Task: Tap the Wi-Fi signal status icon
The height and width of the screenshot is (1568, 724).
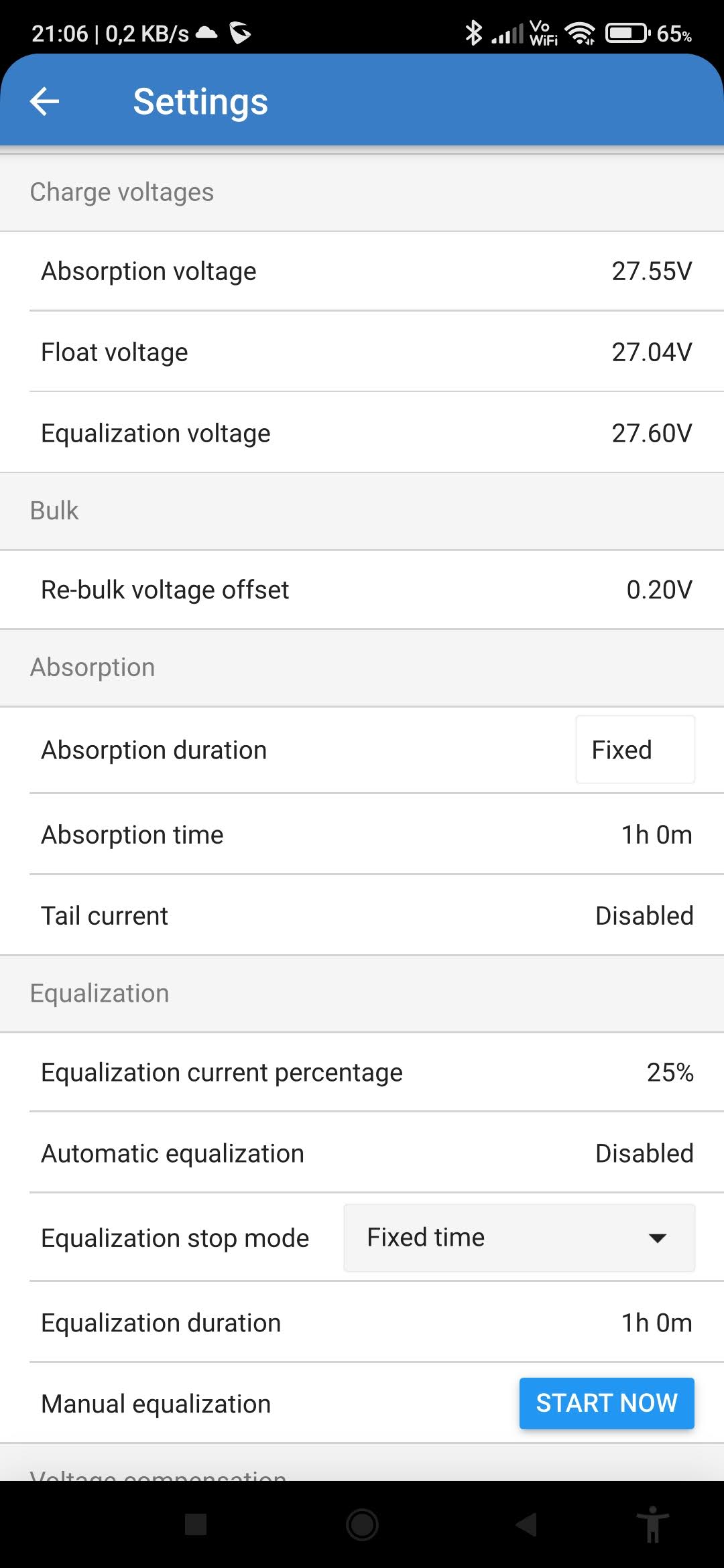Action: tap(580, 33)
